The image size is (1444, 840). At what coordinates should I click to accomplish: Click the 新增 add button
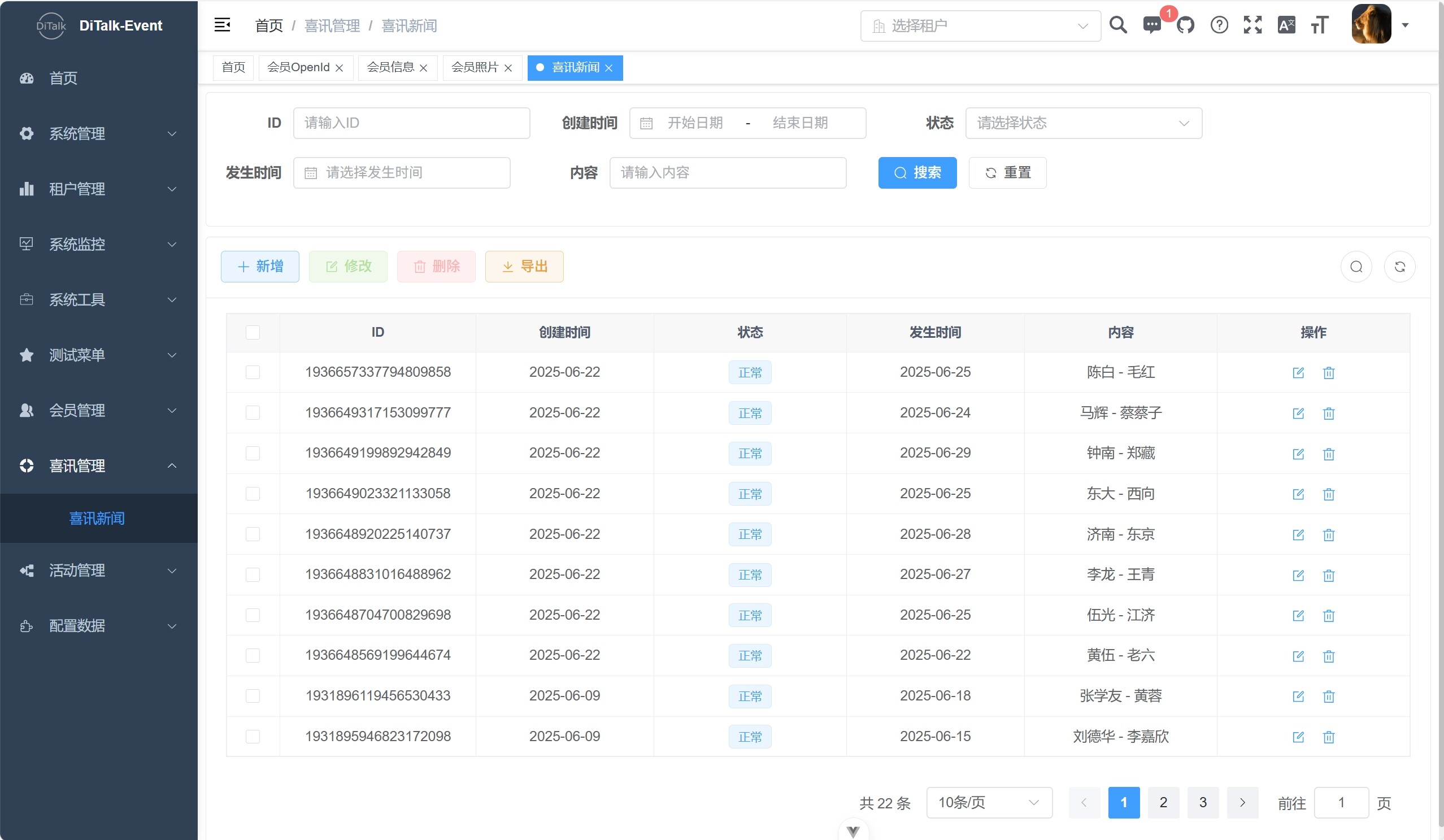(259, 267)
